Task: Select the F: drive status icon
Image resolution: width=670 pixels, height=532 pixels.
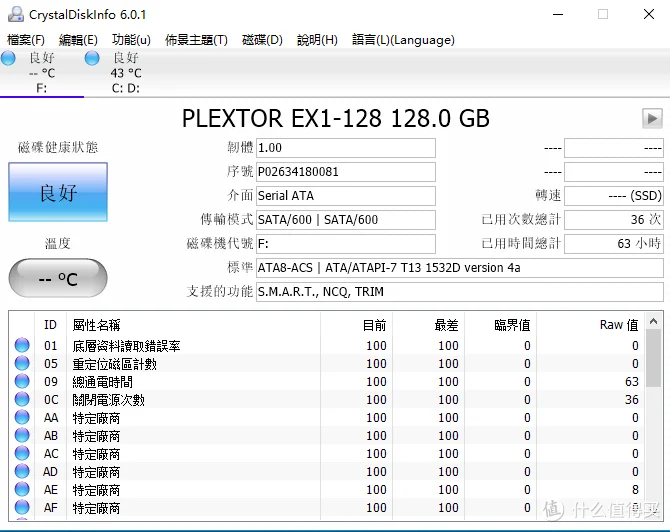Action: tap(8, 58)
